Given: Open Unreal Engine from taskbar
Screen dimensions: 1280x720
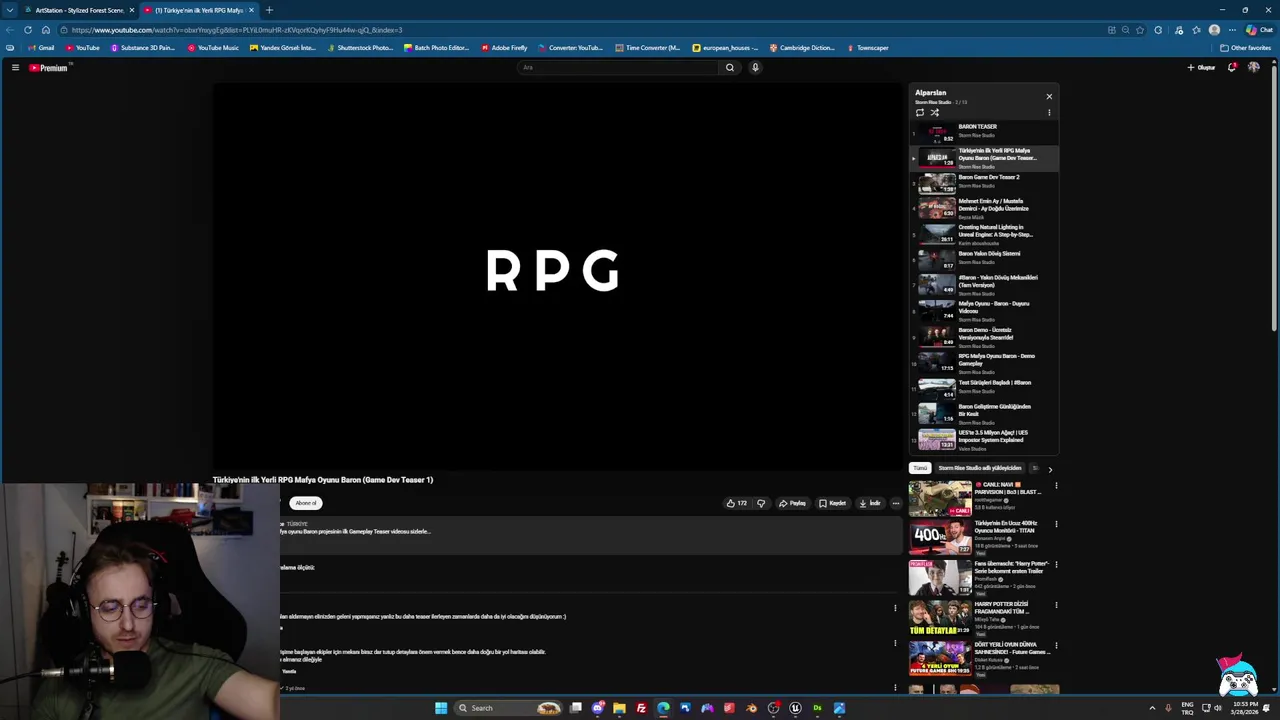Looking at the screenshot, I should [x=795, y=708].
